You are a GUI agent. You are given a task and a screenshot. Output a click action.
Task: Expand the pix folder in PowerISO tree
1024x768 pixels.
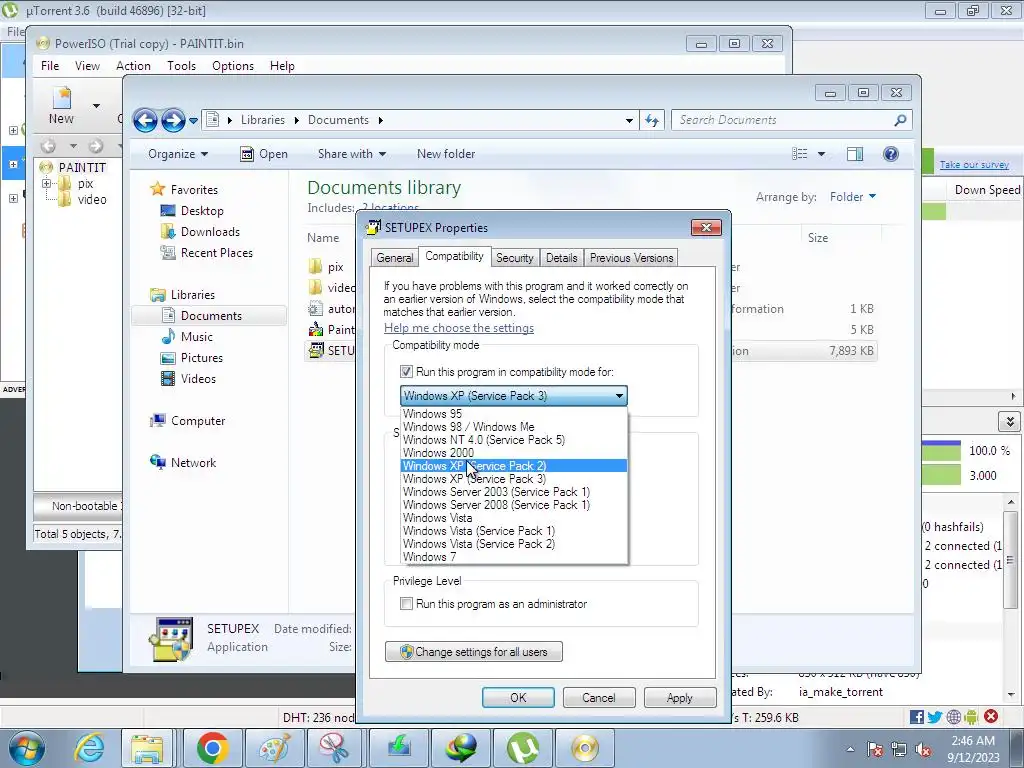[x=46, y=184]
